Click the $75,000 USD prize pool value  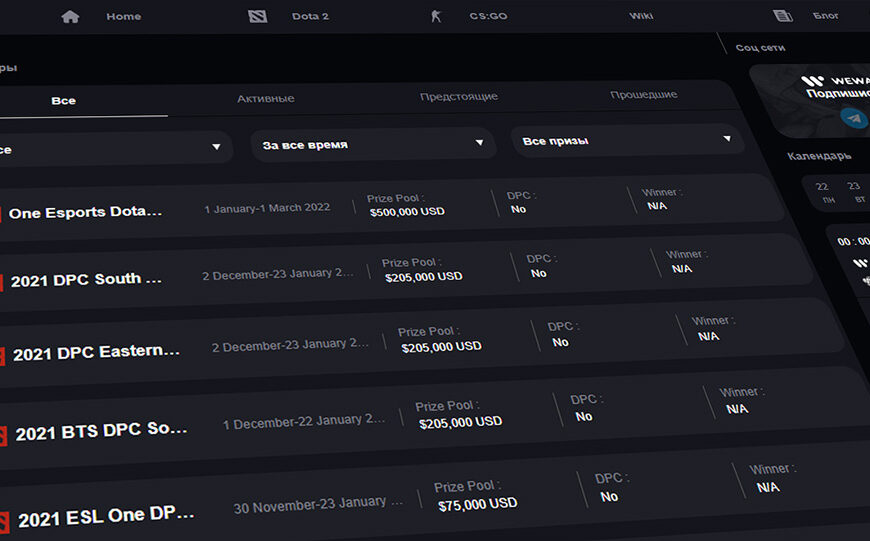(477, 504)
